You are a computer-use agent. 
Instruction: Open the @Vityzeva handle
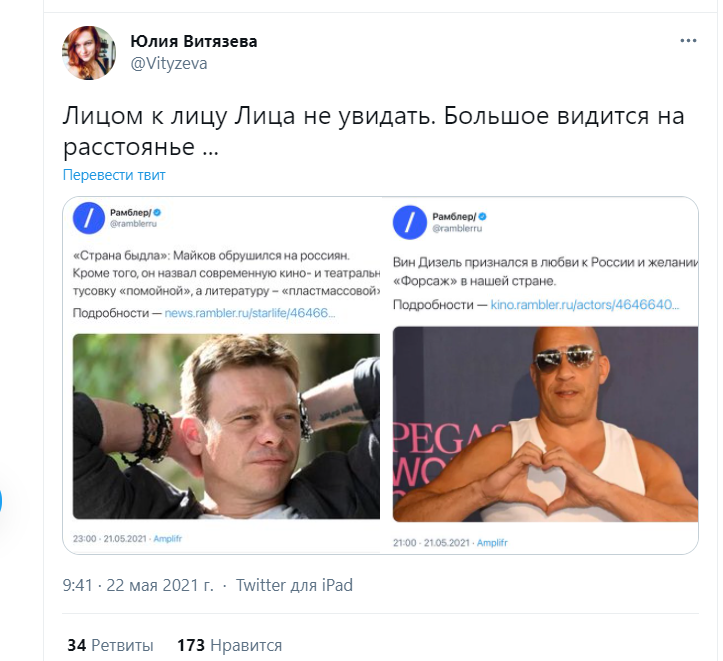coord(169,63)
